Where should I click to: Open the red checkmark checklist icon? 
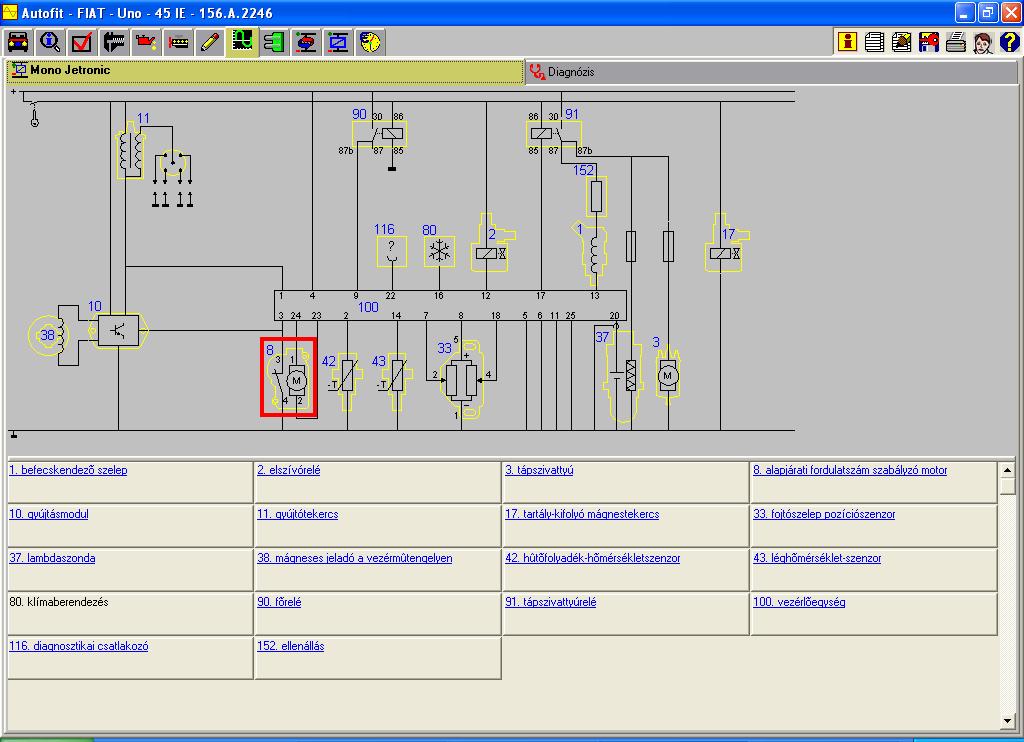82,42
